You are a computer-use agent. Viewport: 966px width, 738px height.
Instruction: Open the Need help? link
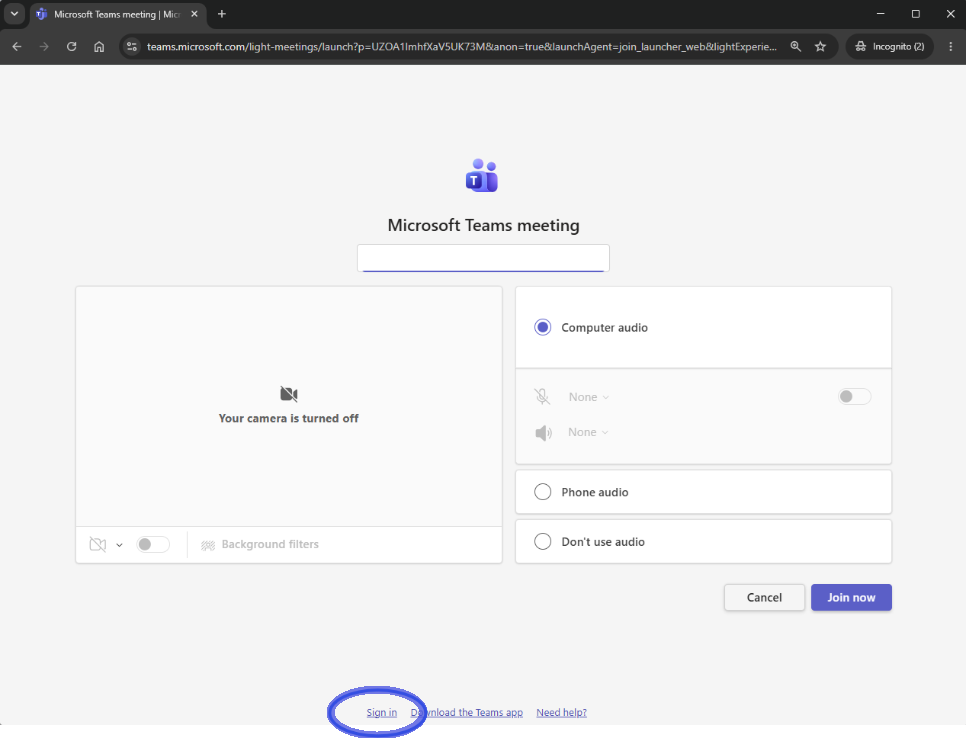562,713
